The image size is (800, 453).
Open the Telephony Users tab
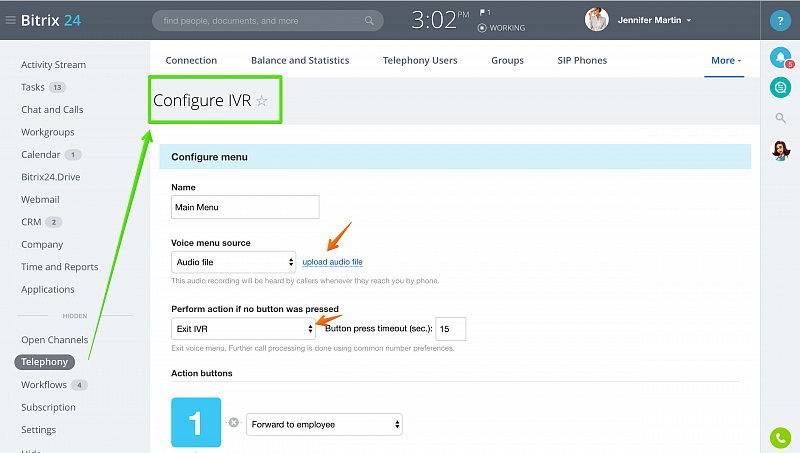420,60
